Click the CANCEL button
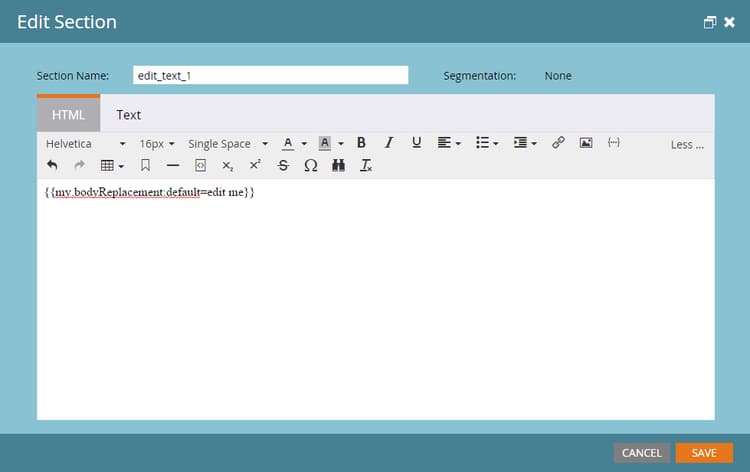This screenshot has width=750, height=472. 641,452
